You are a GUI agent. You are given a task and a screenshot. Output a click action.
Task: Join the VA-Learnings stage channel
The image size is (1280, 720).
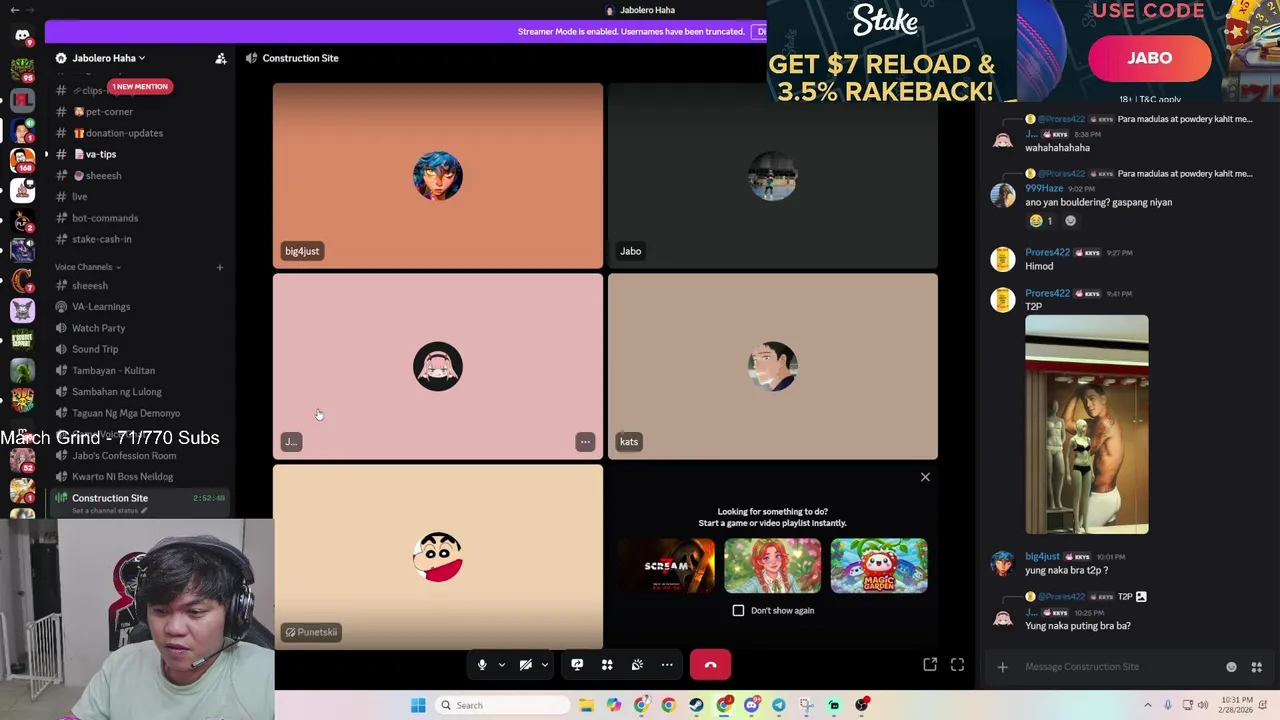[x=100, y=307]
